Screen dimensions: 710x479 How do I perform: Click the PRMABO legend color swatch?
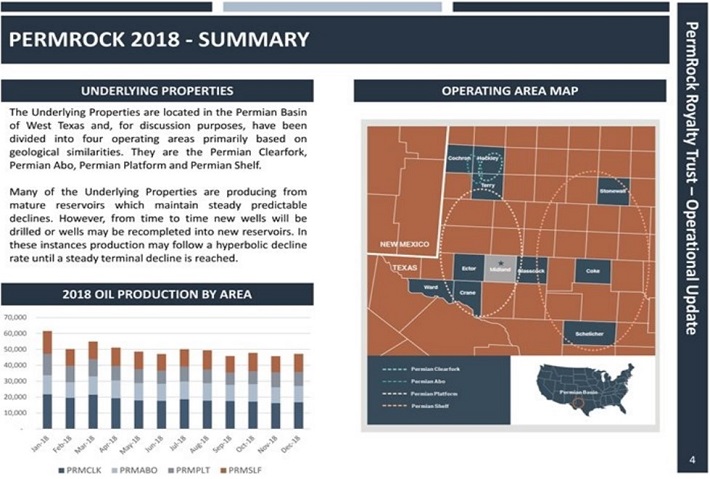[x=115, y=471]
